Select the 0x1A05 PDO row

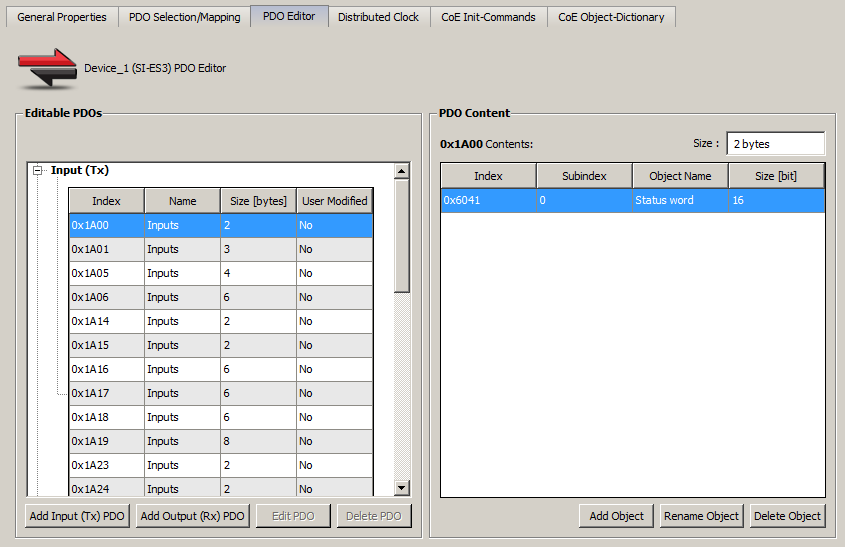pos(221,273)
